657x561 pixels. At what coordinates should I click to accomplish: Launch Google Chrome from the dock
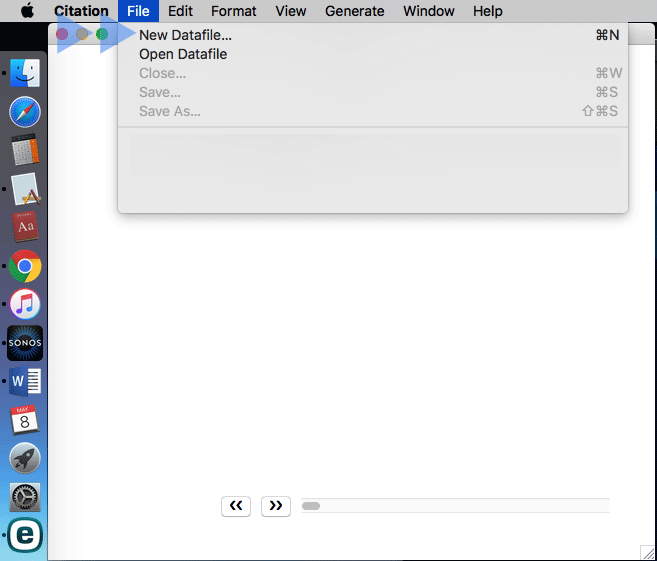[25, 266]
